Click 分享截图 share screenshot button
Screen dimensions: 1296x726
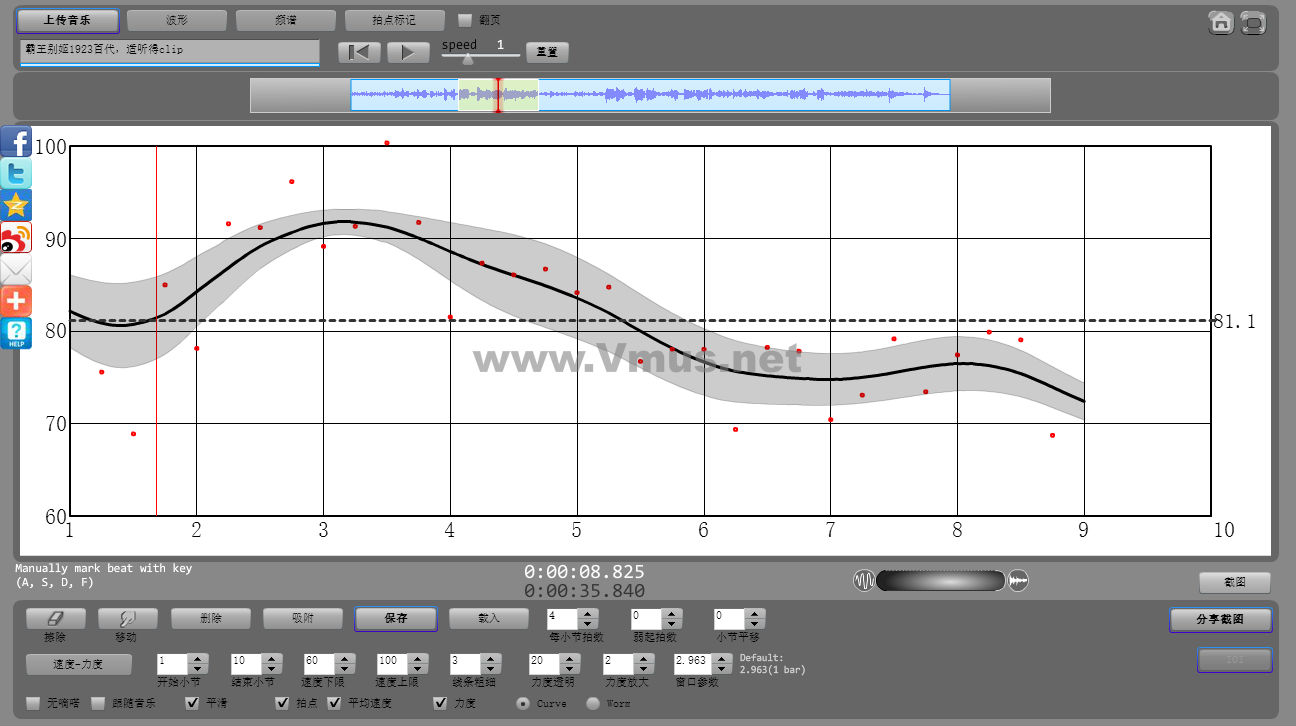coord(1220,620)
